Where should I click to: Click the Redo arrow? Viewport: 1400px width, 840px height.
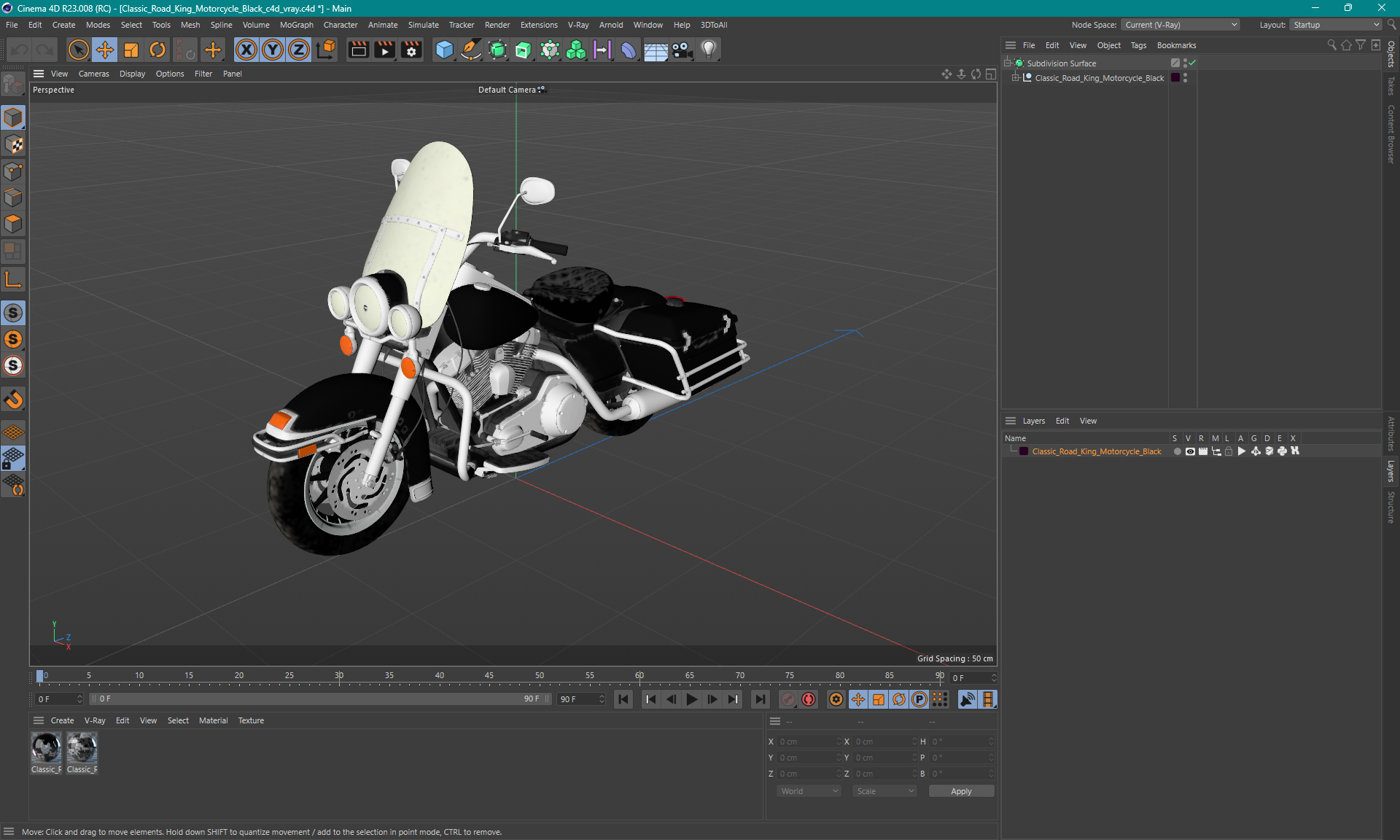(45, 50)
